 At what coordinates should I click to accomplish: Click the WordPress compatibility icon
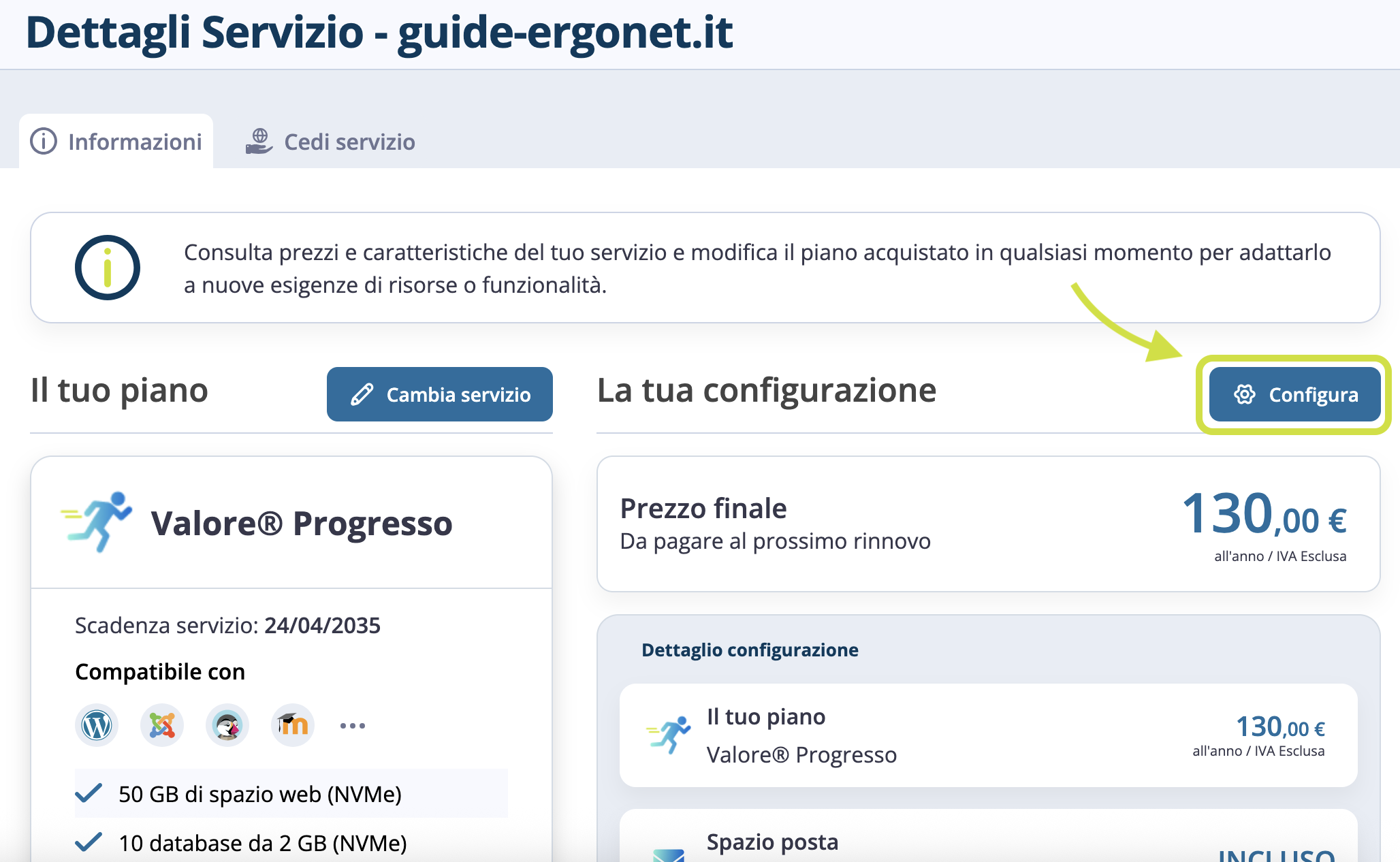pos(97,725)
